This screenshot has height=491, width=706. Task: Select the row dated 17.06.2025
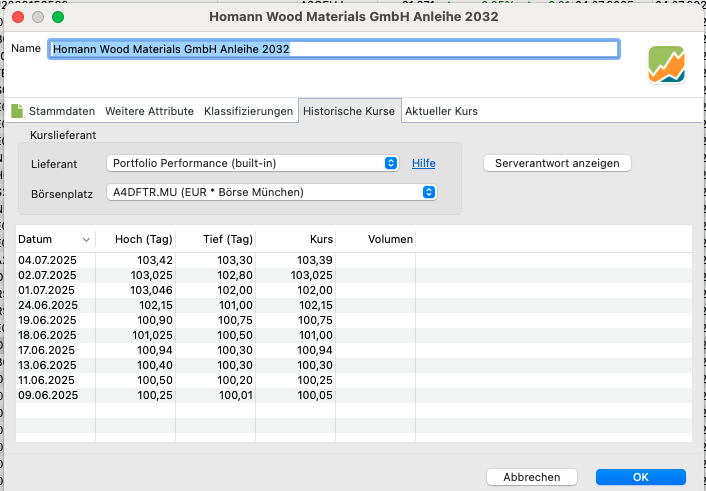[353, 350]
